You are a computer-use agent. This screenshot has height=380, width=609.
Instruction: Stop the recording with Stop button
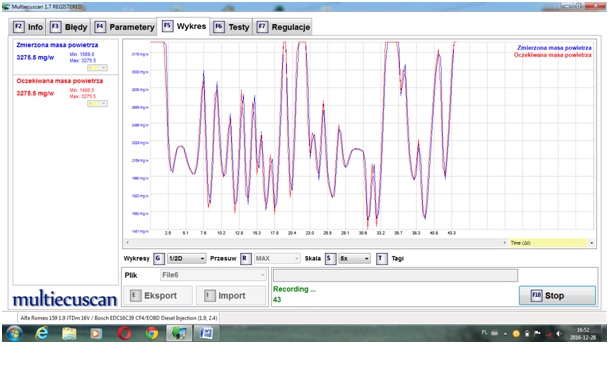[557, 296]
